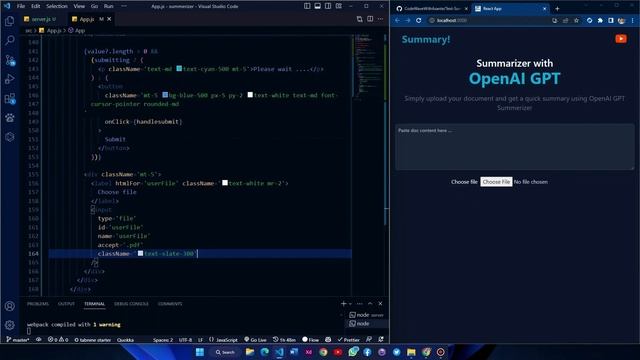
Task: Click Quokka in status bar
Action: click(125, 340)
